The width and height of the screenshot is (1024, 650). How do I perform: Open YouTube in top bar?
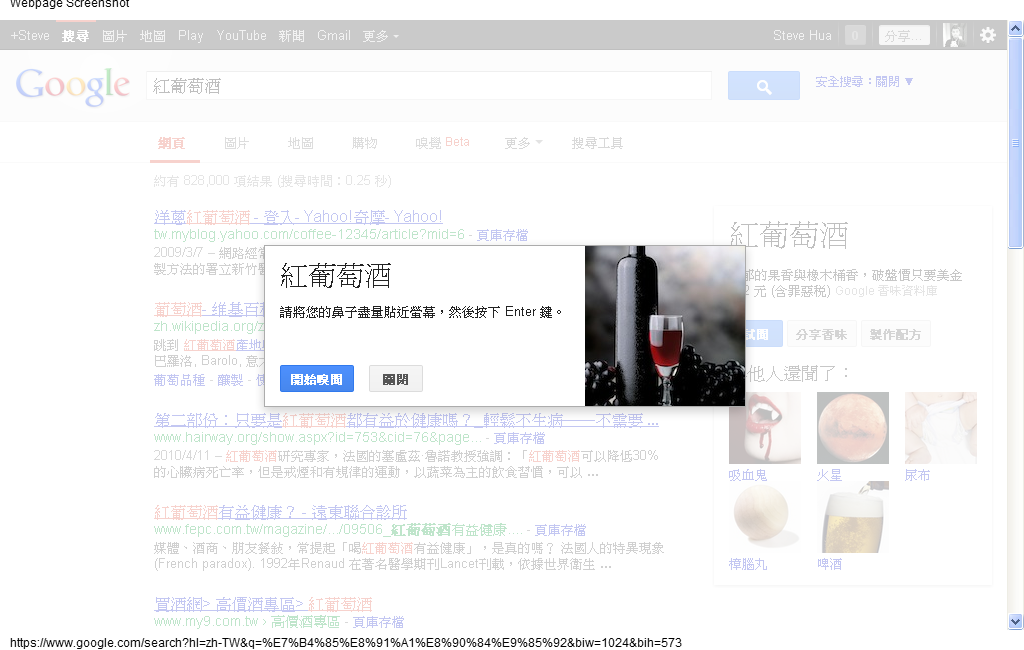(242, 36)
